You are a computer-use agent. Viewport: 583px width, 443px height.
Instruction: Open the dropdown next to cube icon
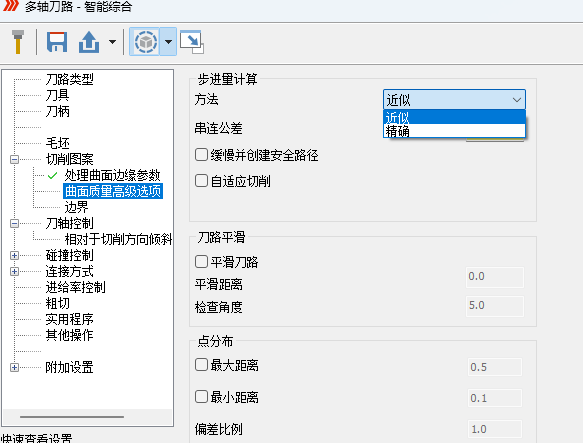[168, 42]
